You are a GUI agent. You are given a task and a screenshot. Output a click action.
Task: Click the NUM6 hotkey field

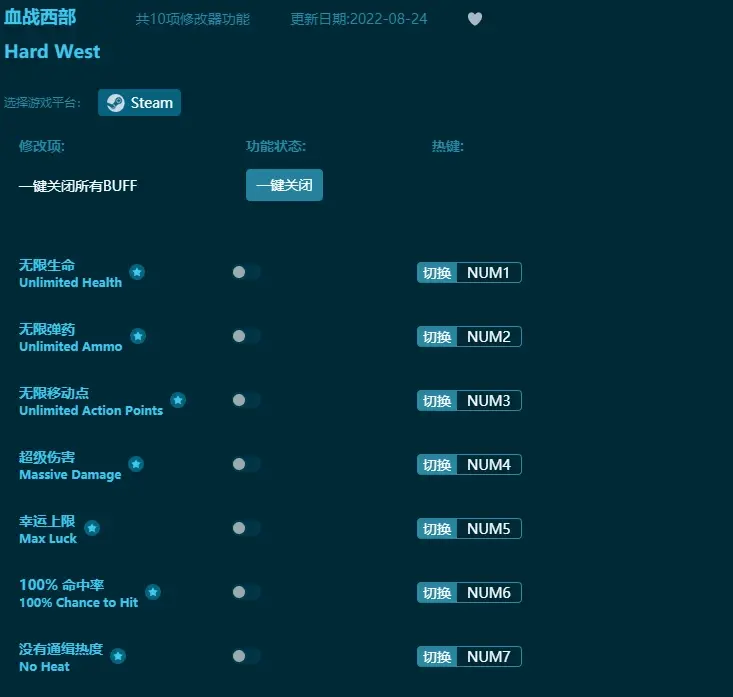tap(489, 593)
